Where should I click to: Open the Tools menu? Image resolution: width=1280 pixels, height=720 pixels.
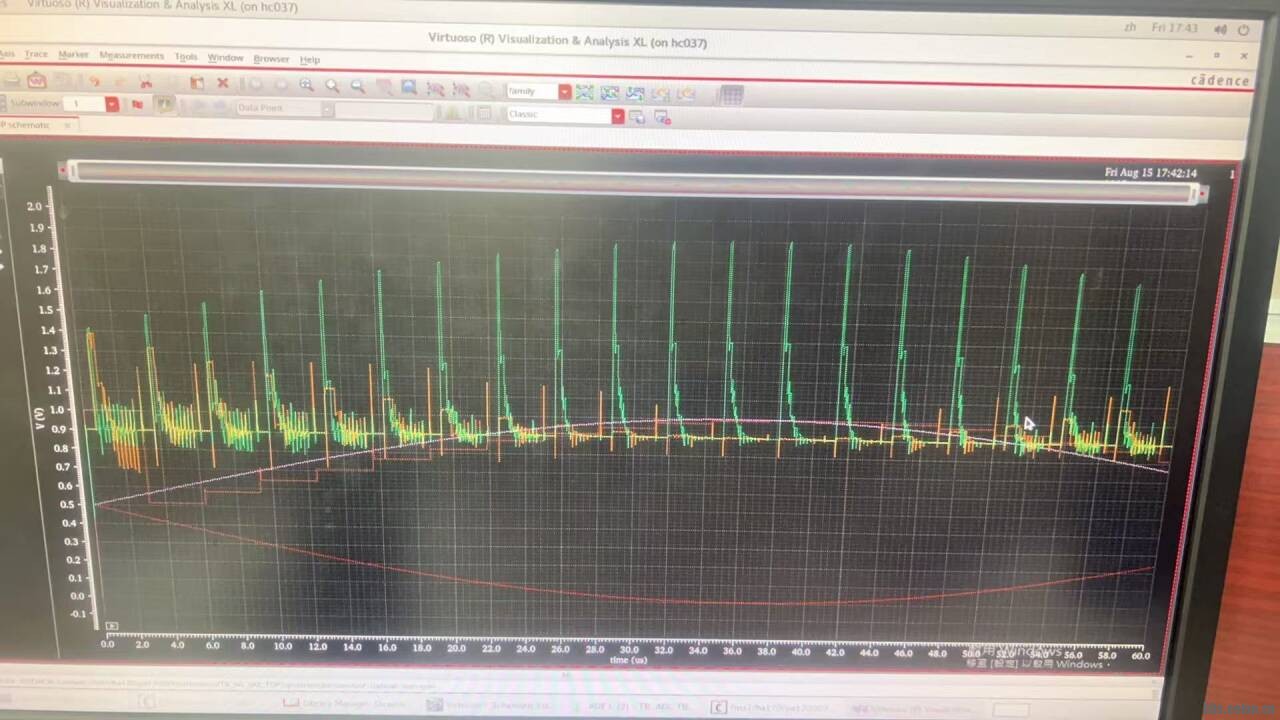tap(186, 57)
